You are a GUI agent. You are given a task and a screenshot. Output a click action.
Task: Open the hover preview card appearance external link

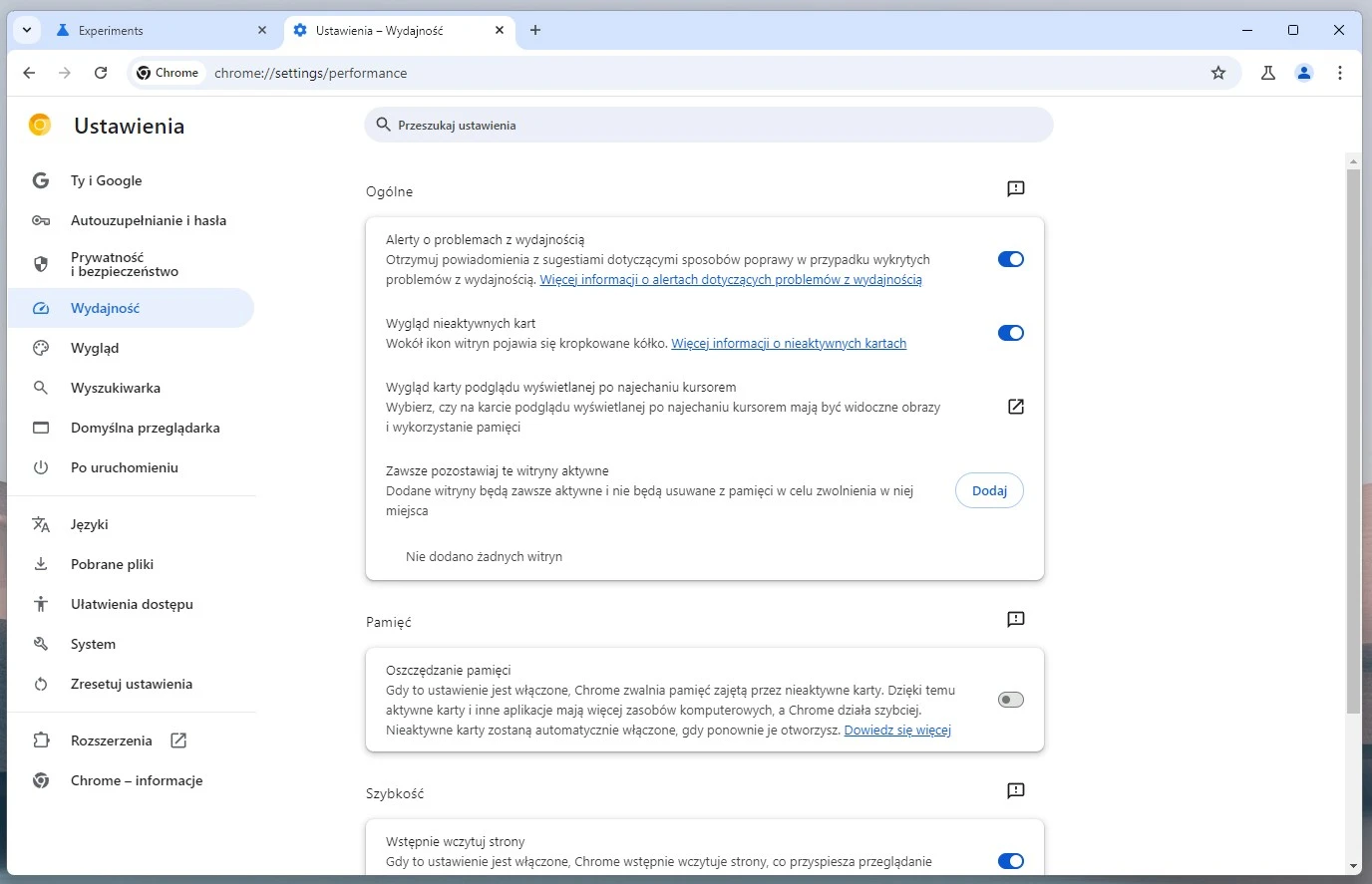[1015, 407]
